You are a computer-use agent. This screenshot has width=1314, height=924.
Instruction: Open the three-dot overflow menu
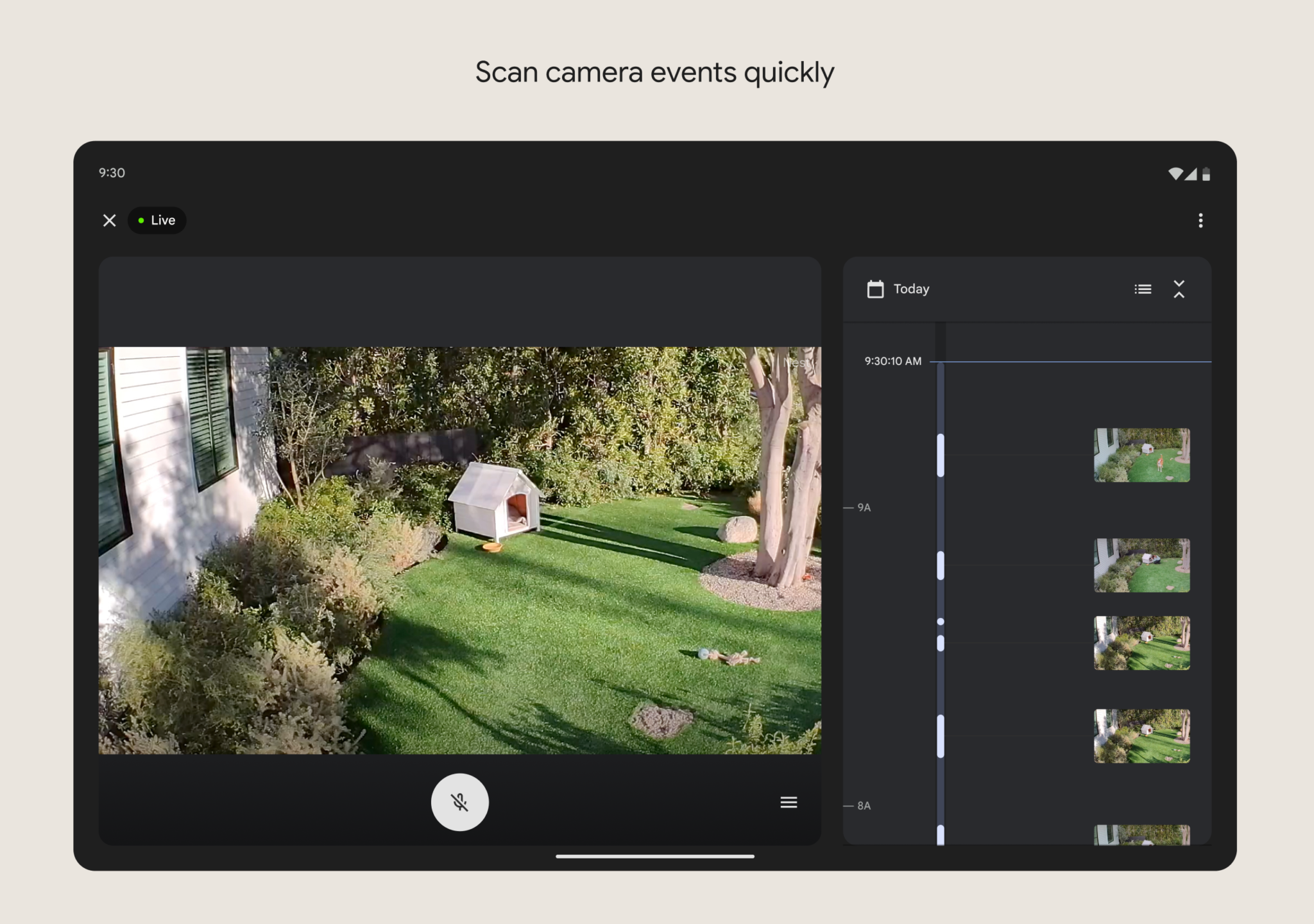tap(1200, 221)
